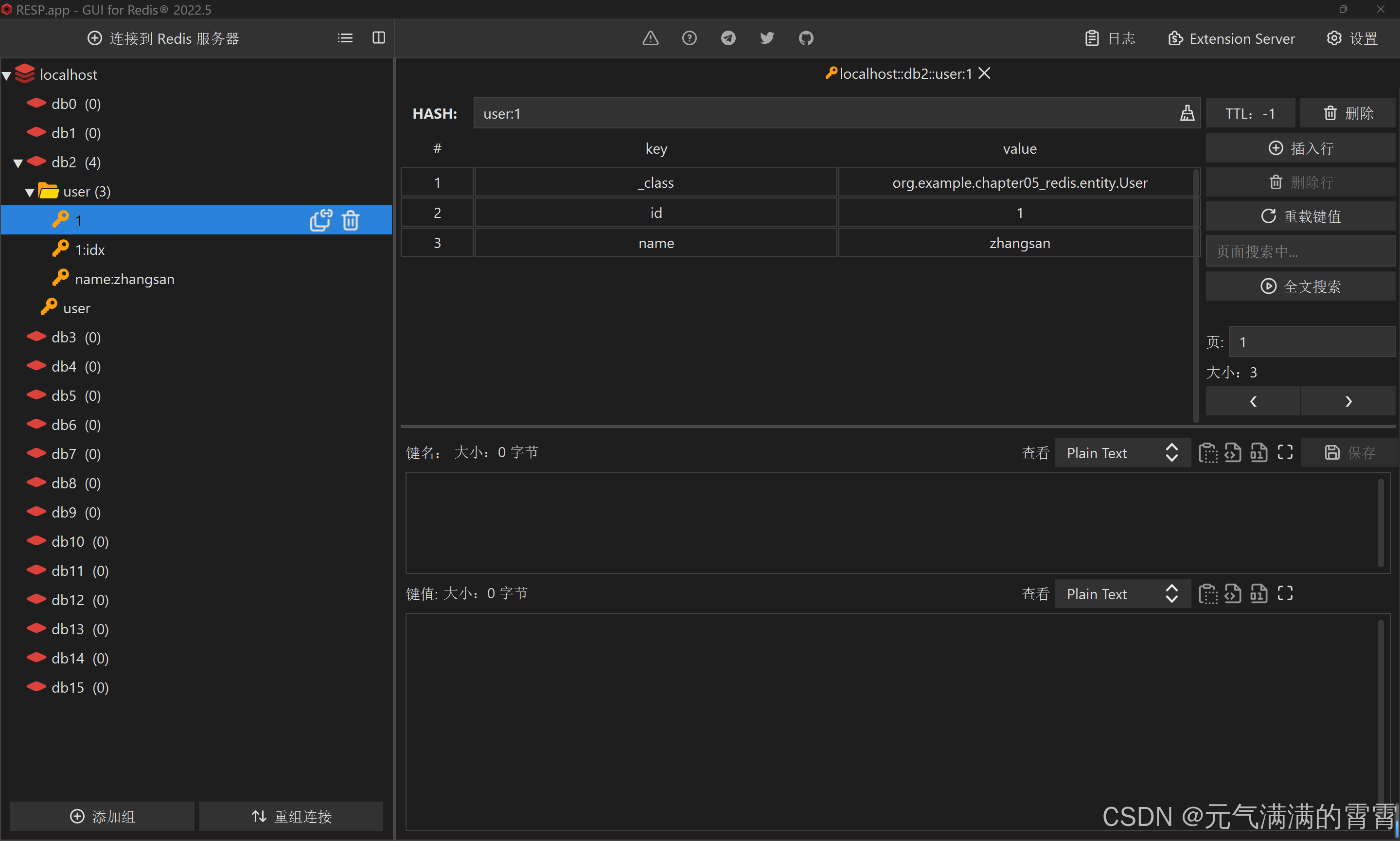The height and width of the screenshot is (841, 1400).
Task: Collapse the db2 database tree node
Action: click(x=18, y=163)
